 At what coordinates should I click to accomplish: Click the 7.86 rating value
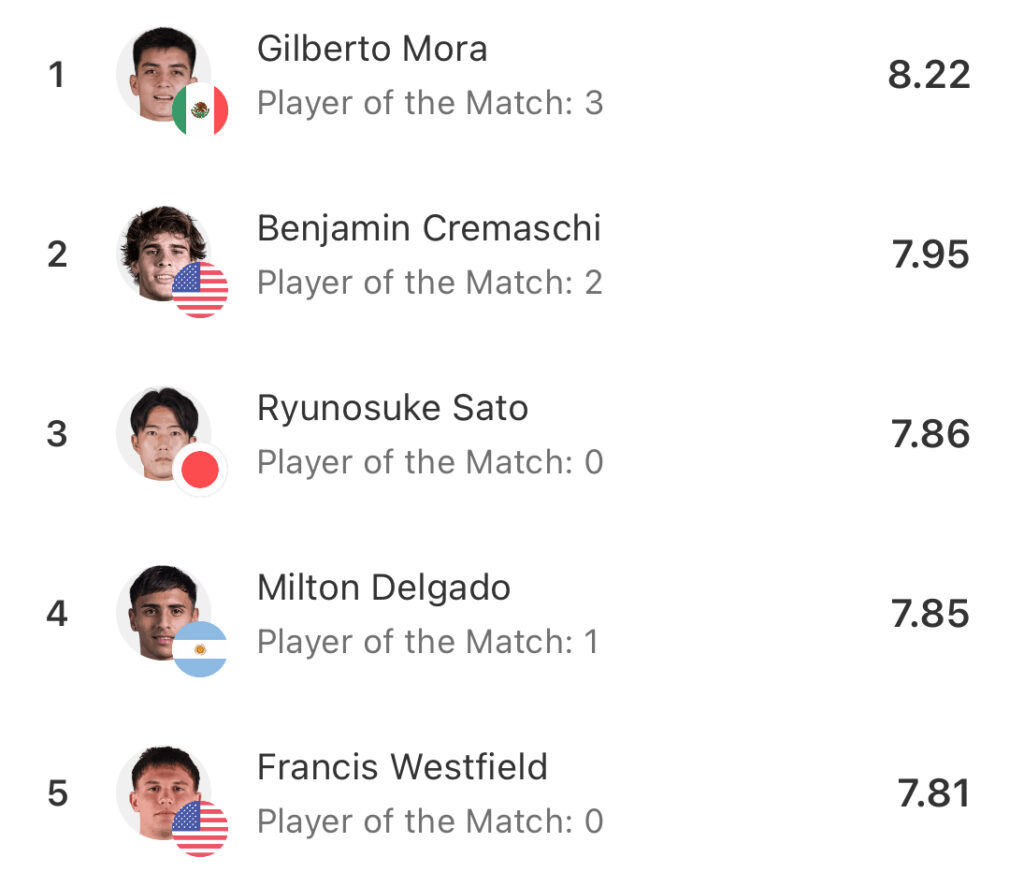click(x=930, y=435)
